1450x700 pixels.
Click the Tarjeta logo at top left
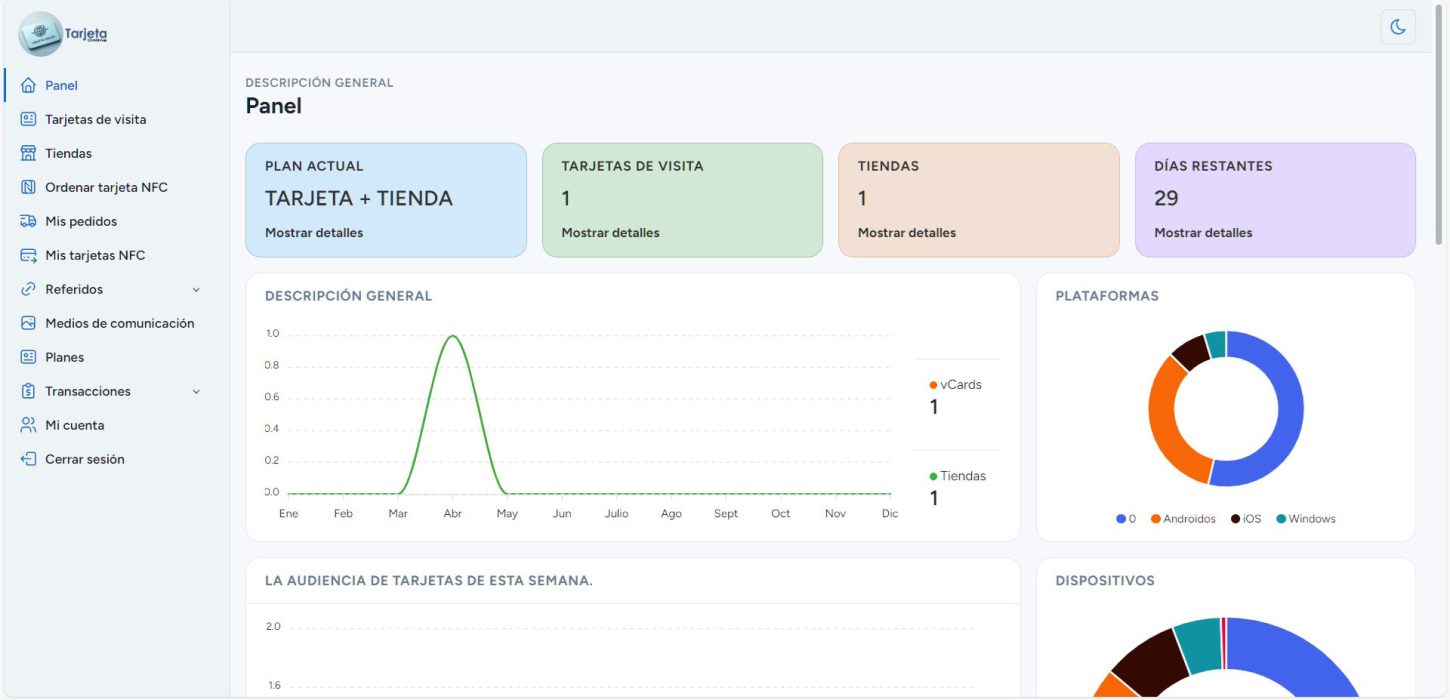point(63,34)
